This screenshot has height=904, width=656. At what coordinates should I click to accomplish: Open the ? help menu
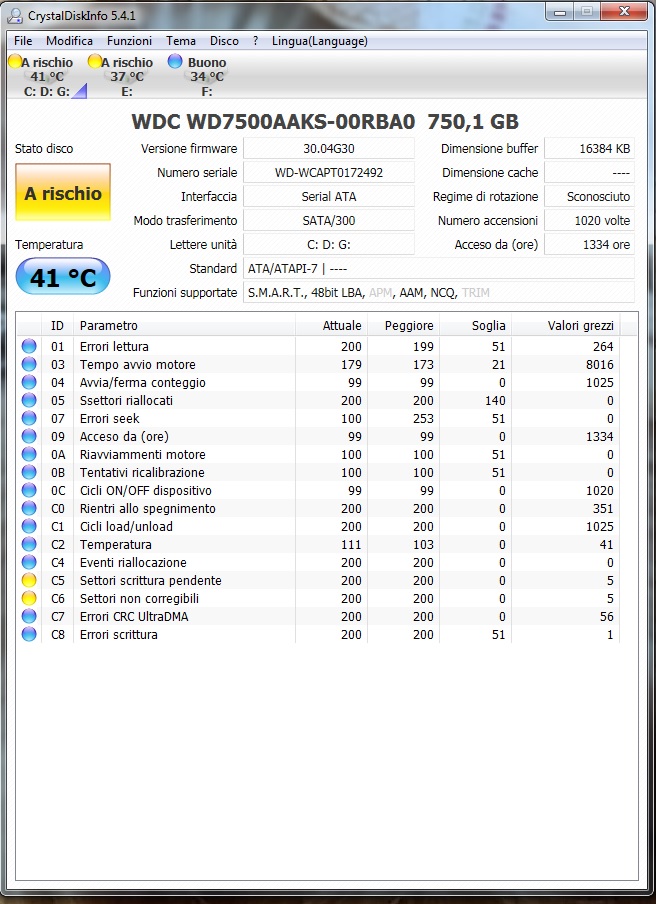click(255, 41)
